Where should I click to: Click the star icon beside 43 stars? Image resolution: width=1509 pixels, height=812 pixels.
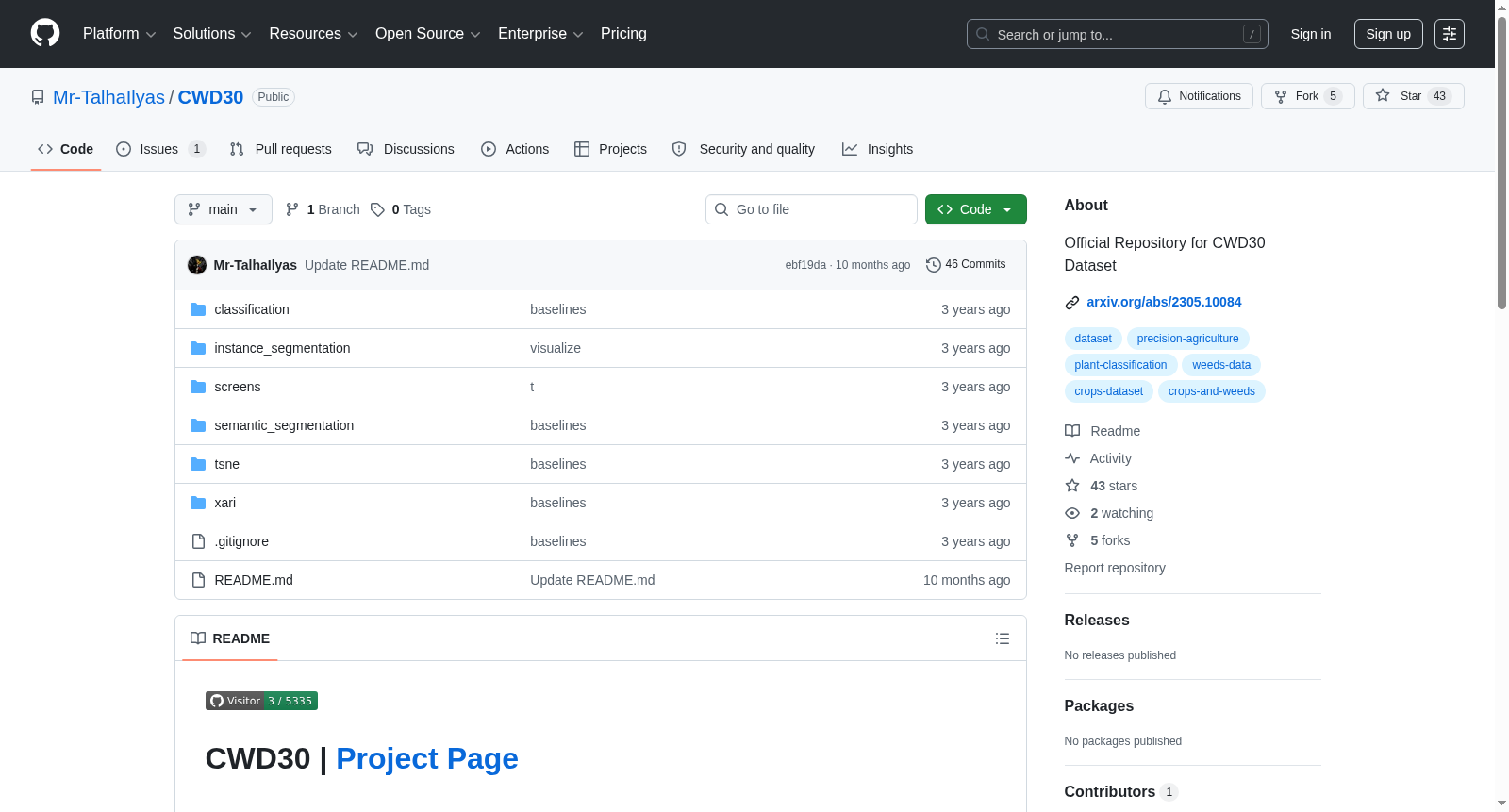1072,486
